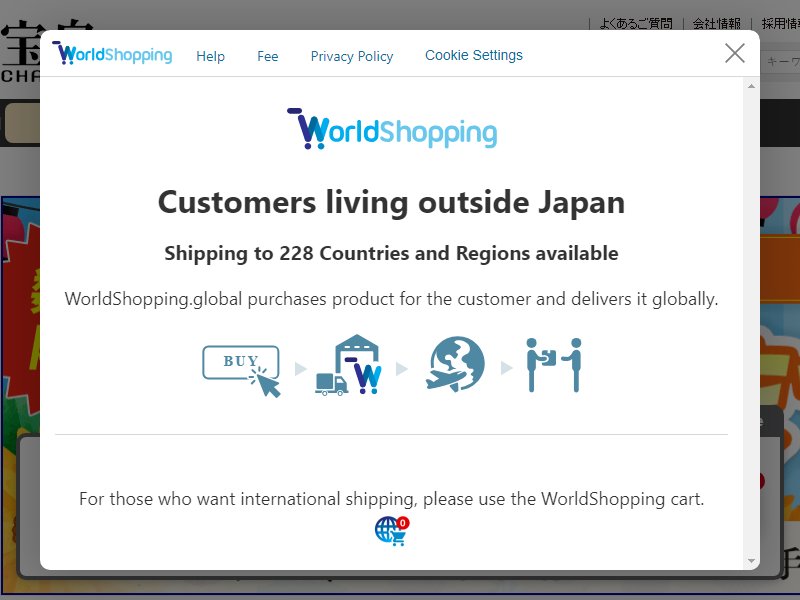Viewport: 800px width, 600px height.
Task: Click the 'Customers living outside Japan' heading
Action: pyautogui.click(x=391, y=203)
